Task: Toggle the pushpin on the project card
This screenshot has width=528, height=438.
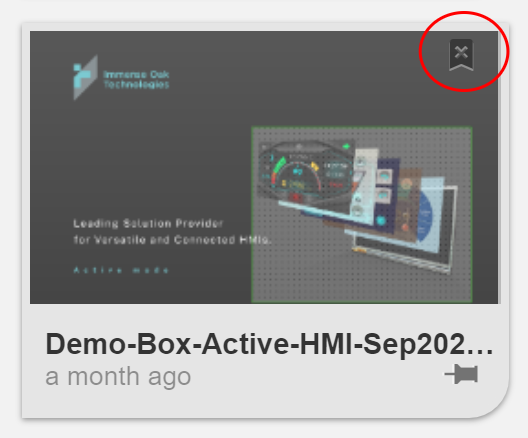Action: pyautogui.click(x=461, y=374)
